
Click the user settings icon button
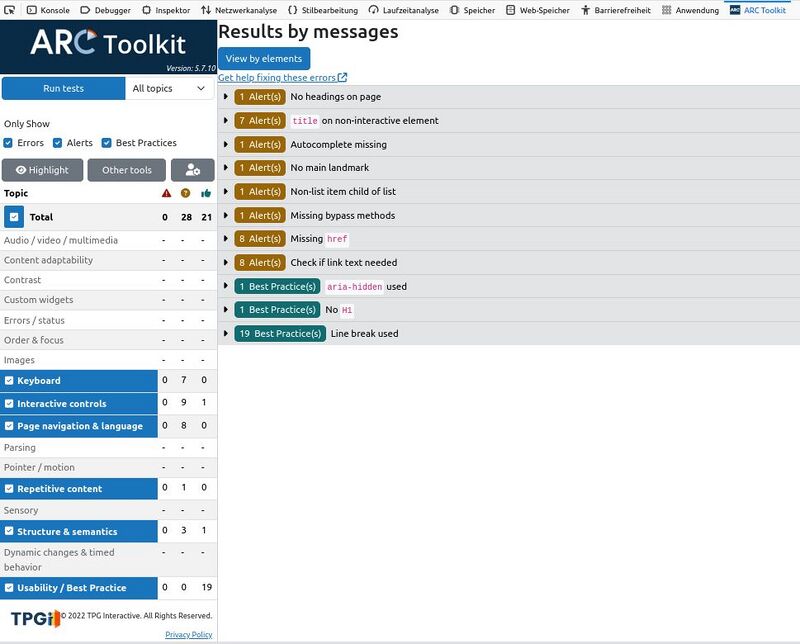(192, 170)
